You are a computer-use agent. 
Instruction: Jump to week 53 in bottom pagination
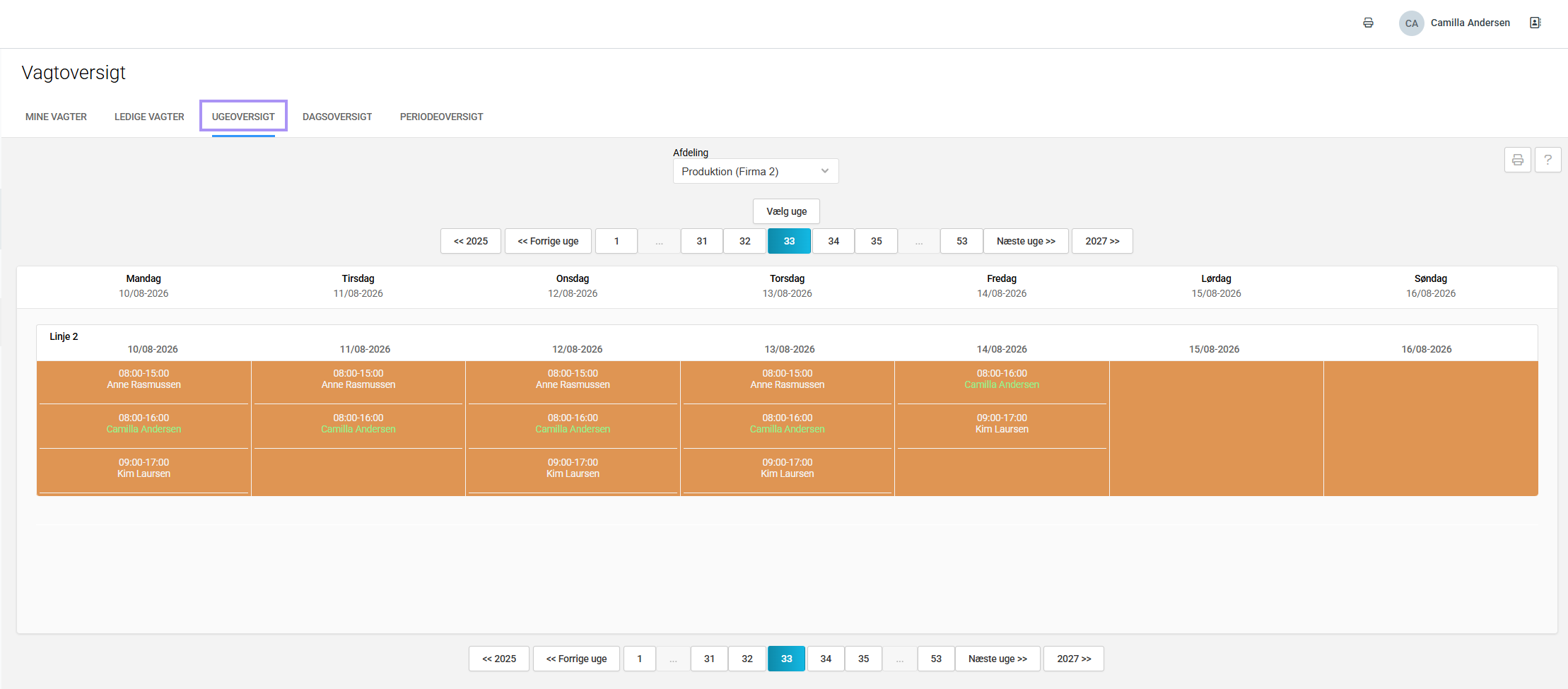click(x=936, y=659)
